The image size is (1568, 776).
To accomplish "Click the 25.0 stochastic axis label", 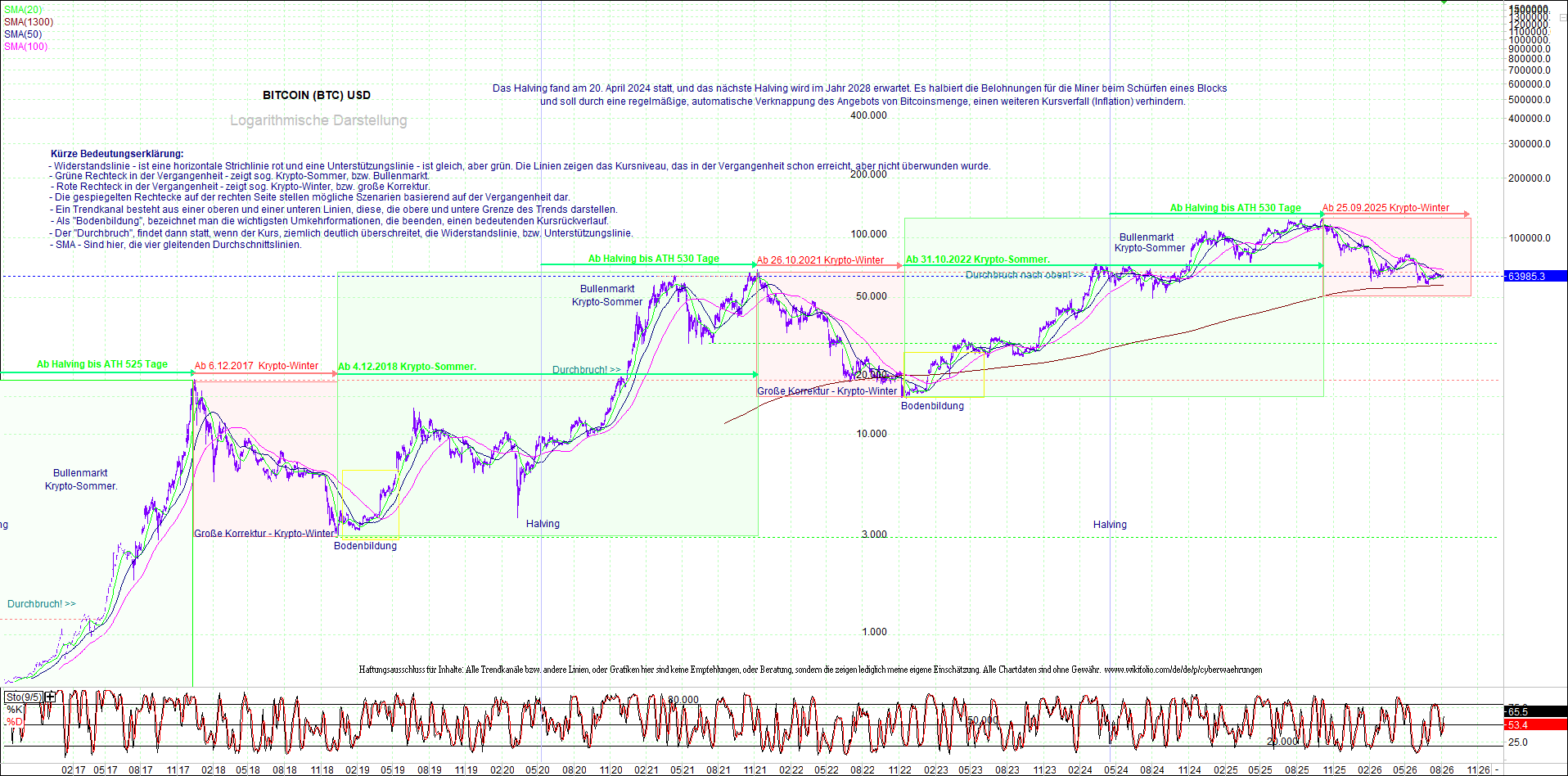I will 1518,742.
